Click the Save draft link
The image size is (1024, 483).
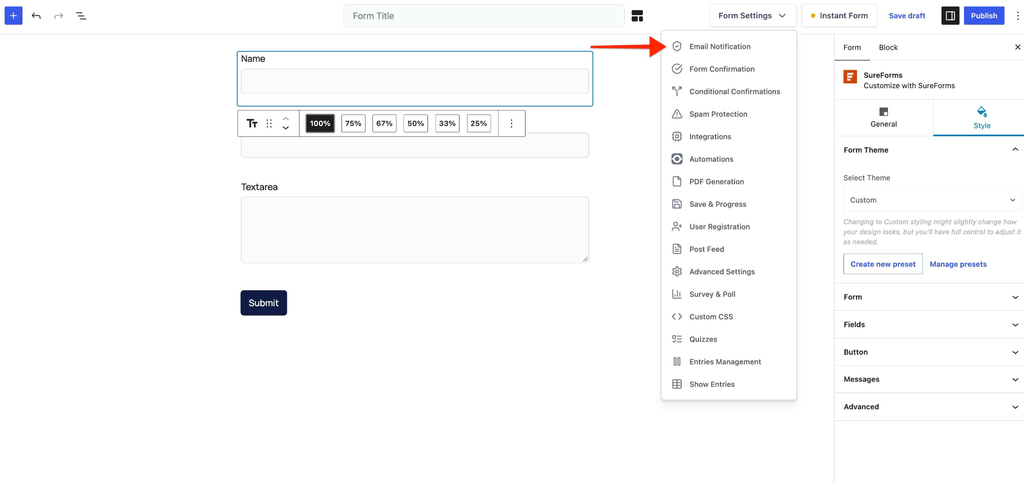click(x=907, y=16)
